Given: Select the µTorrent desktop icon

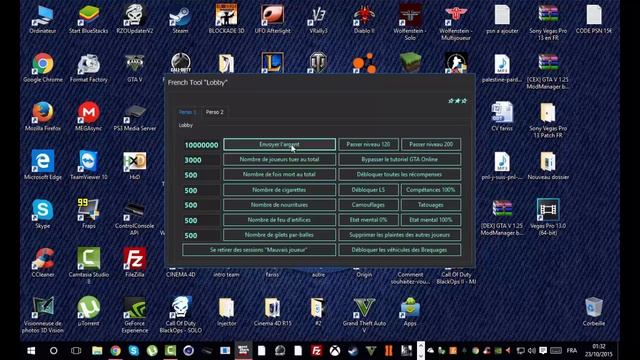Looking at the screenshot, I should [89, 312].
